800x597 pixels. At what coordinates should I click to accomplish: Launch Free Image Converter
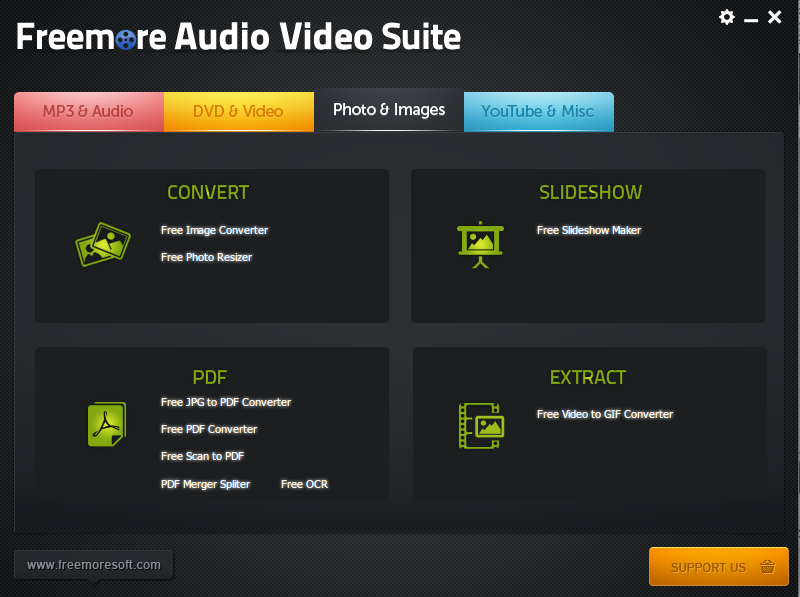(x=214, y=231)
